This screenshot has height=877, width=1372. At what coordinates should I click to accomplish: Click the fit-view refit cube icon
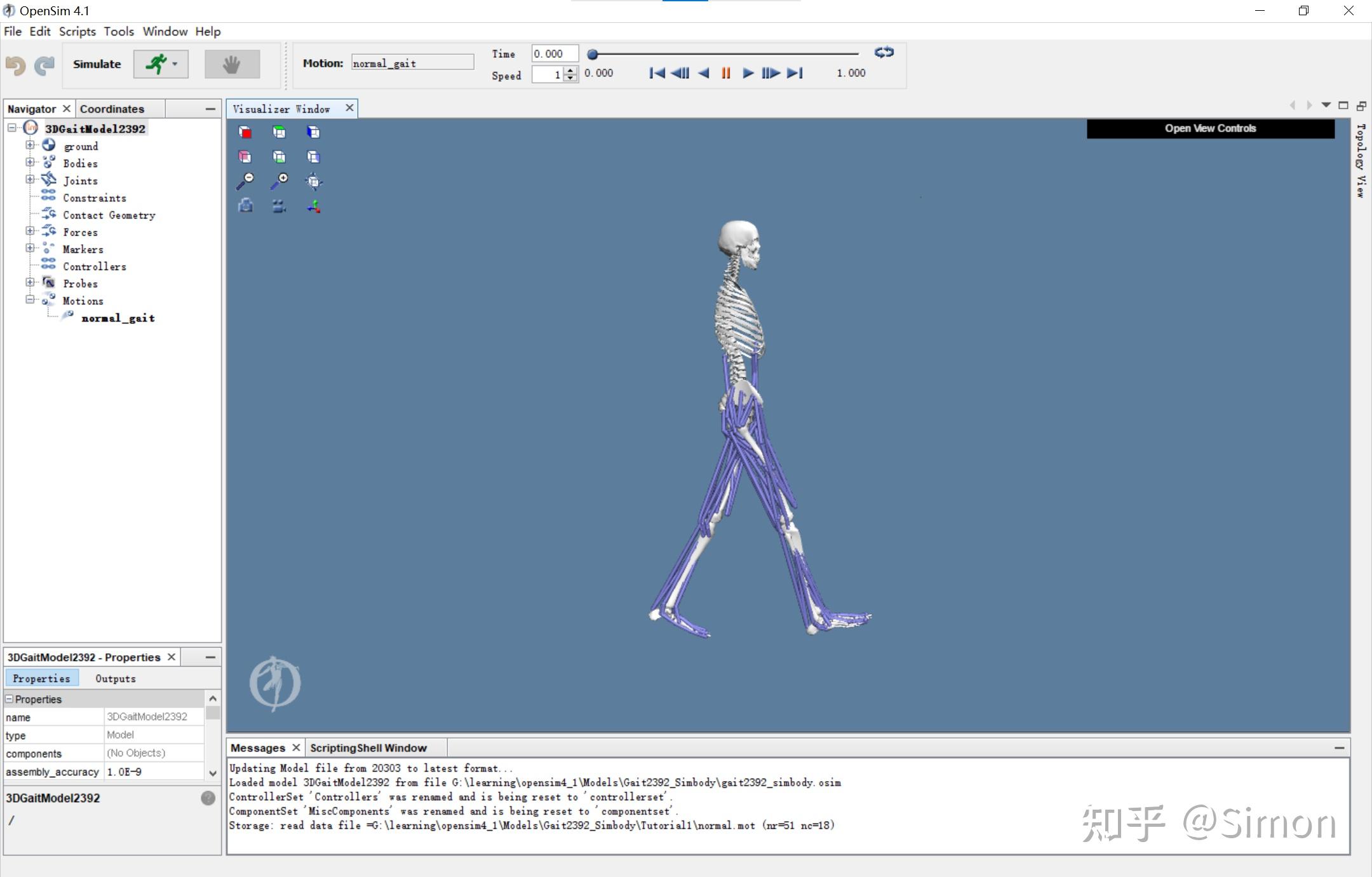click(x=313, y=182)
